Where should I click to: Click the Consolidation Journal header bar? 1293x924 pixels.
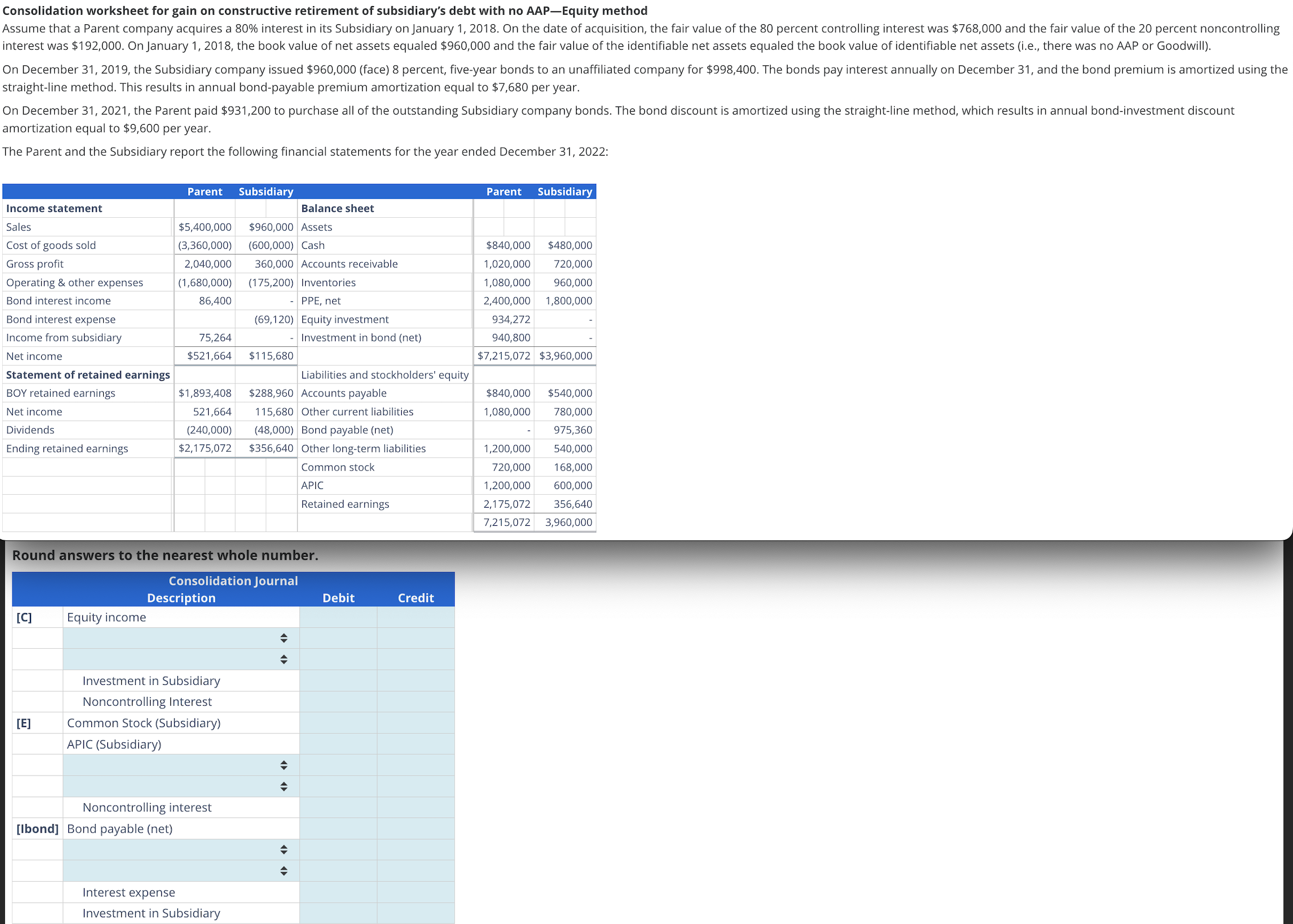point(232,580)
